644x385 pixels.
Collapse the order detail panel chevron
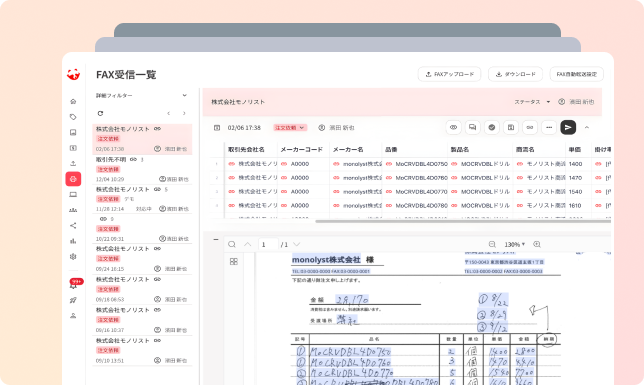(x=586, y=127)
